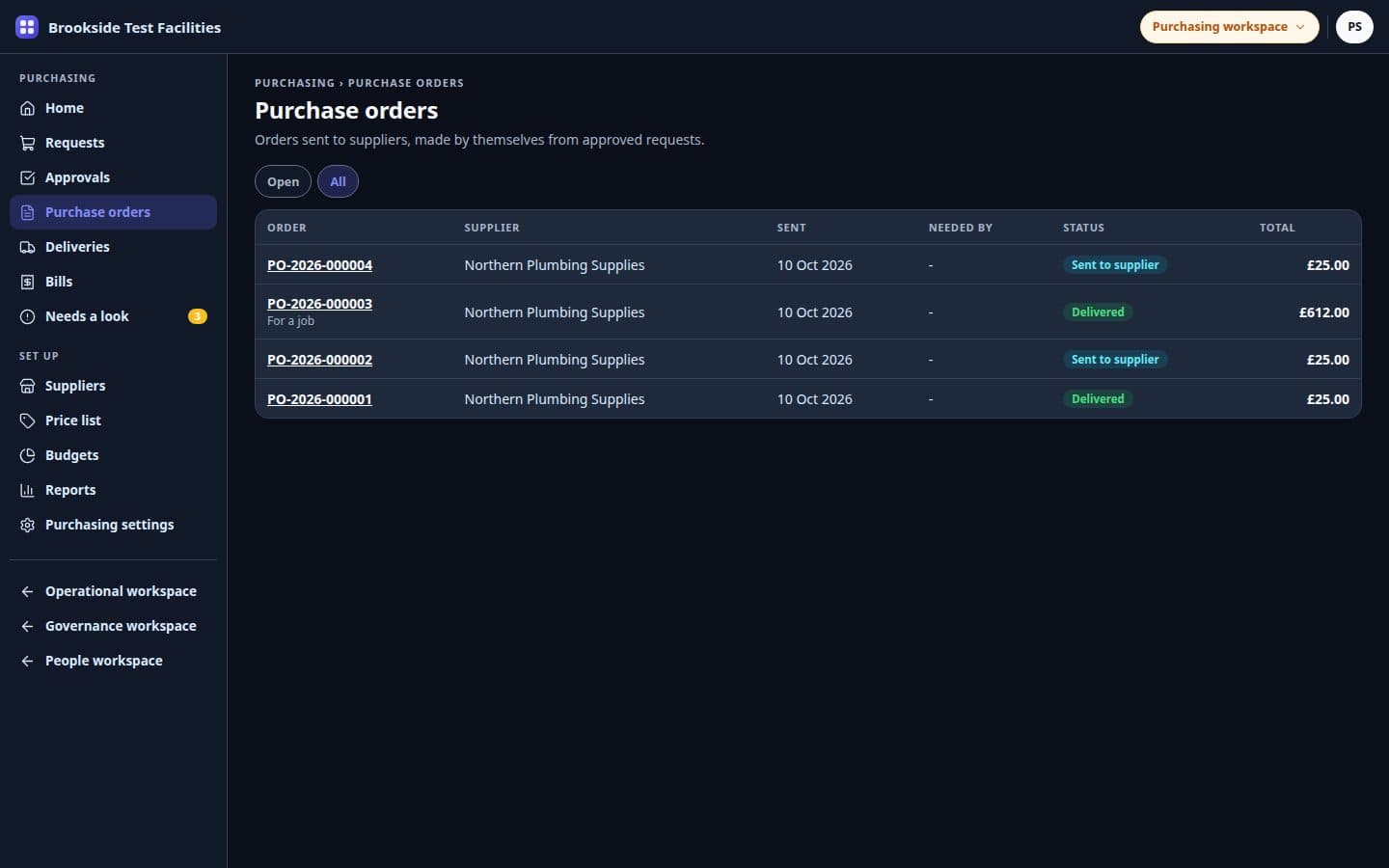Screen dimensions: 1389x868
Task: Click Sent to supplier status for PO-2026-000004
Action: click(1115, 265)
